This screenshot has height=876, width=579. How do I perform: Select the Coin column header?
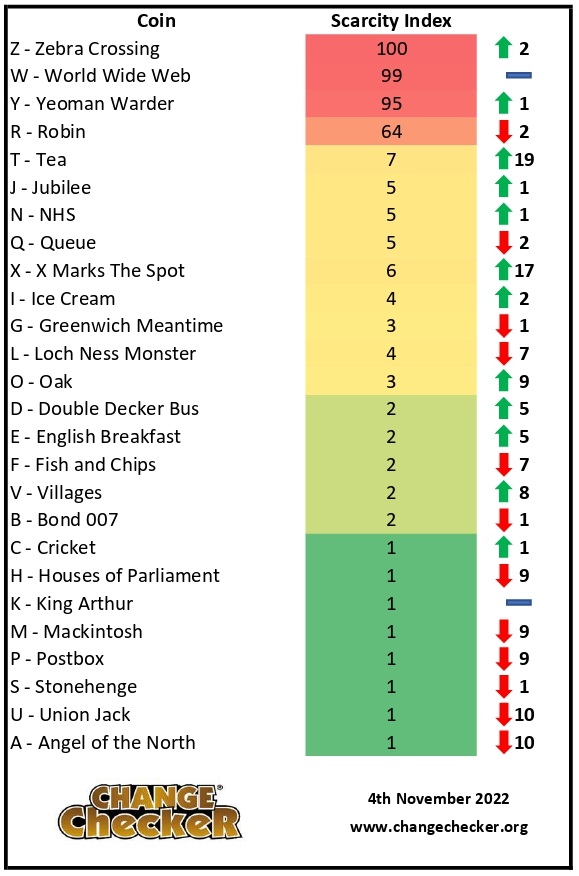pos(156,21)
